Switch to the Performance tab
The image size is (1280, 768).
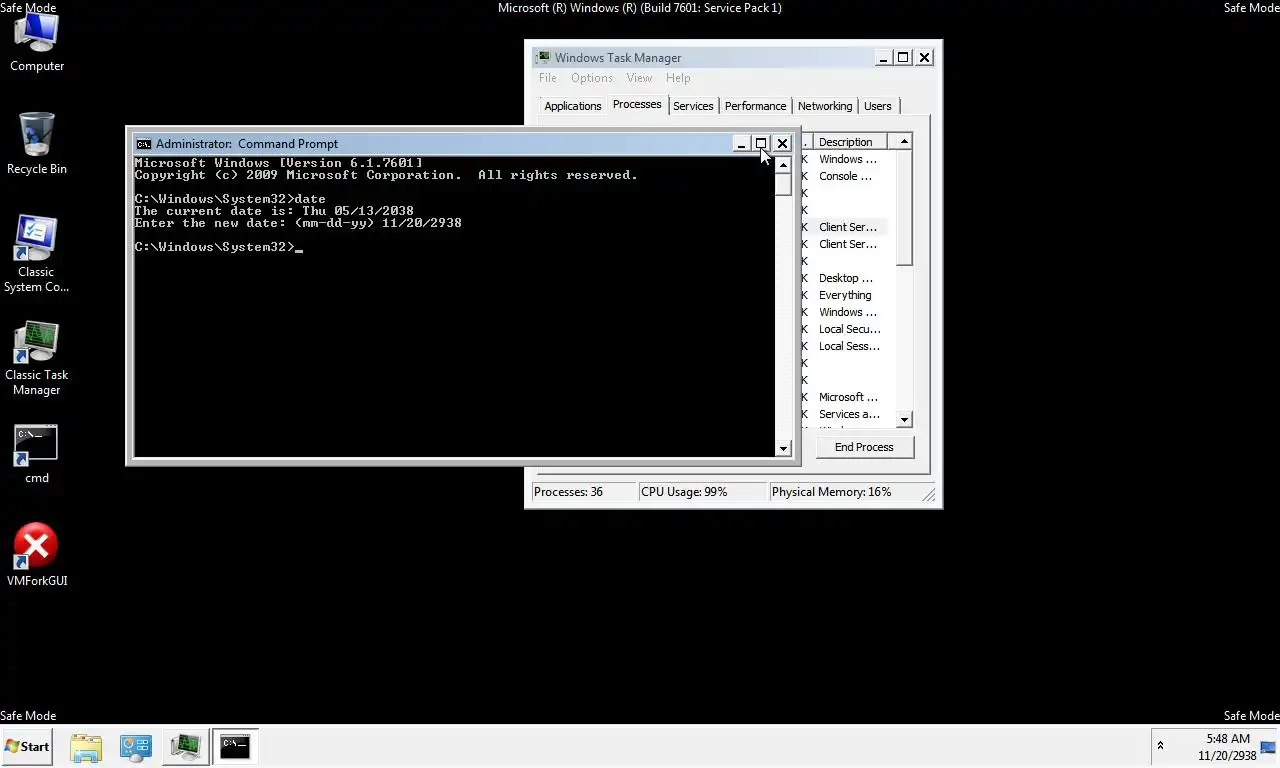click(x=755, y=106)
